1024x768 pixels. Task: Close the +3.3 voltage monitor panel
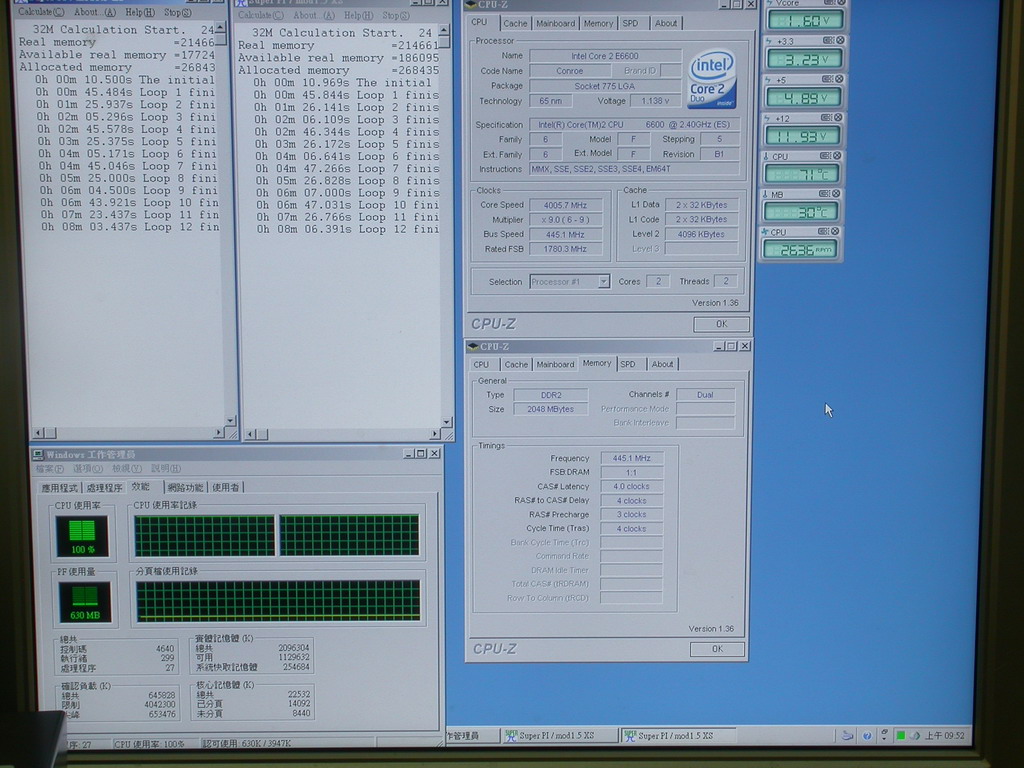[840, 40]
